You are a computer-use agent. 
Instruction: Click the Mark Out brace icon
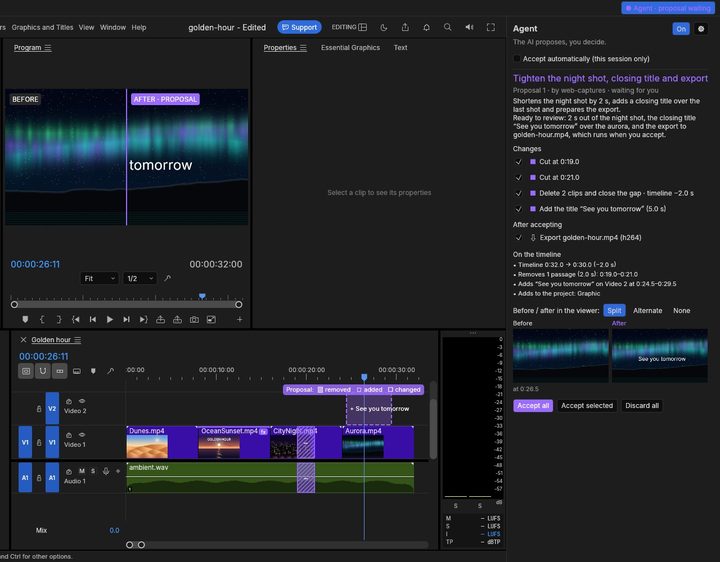pos(59,320)
